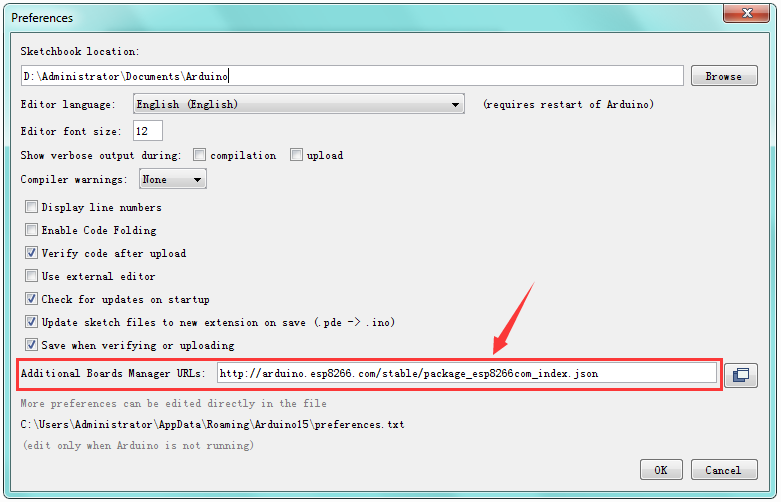Check Use external editor option
The height and width of the screenshot is (502, 781).
pos(32,277)
